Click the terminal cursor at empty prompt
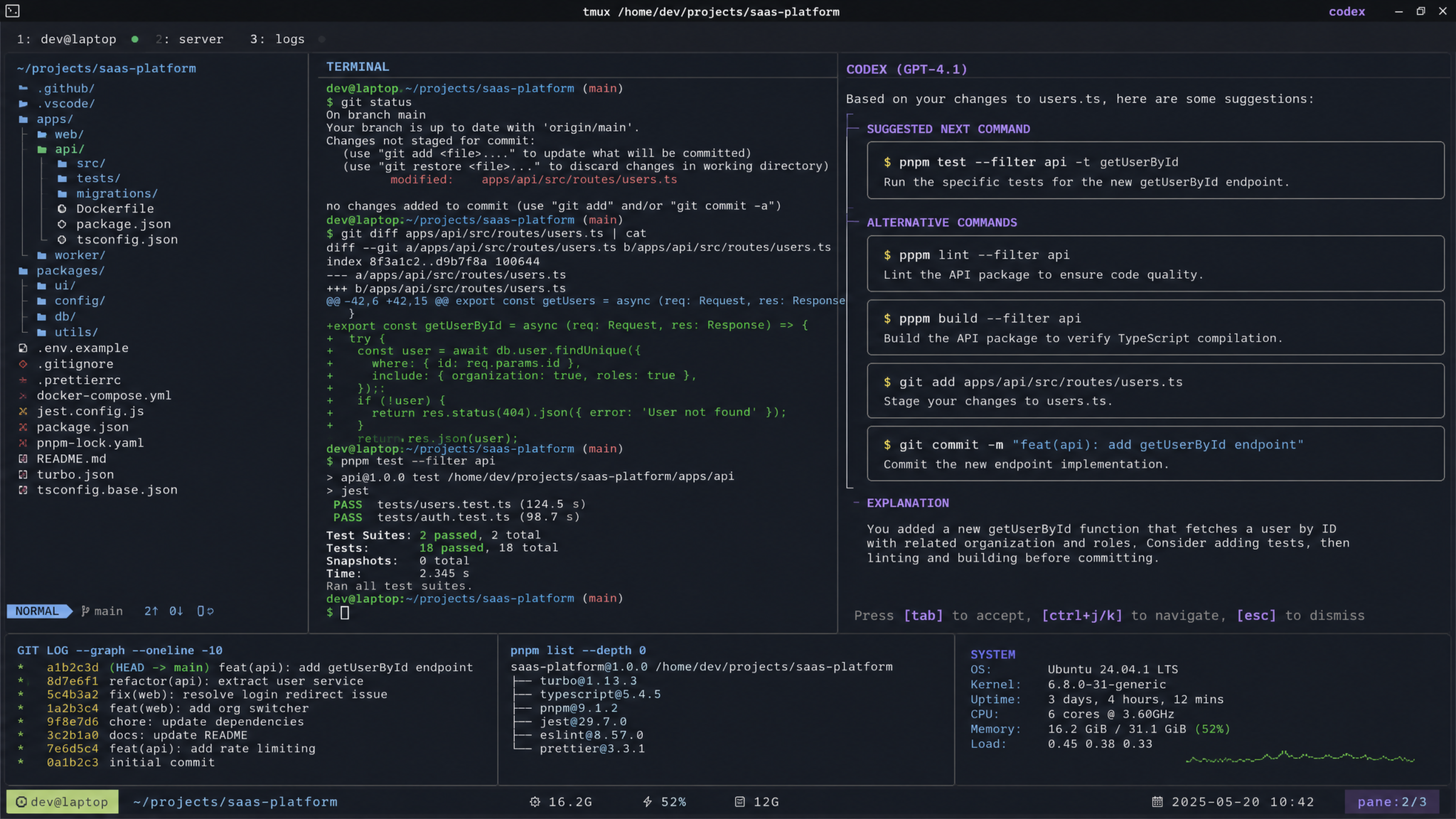This screenshot has height=819, width=1456. [x=345, y=613]
